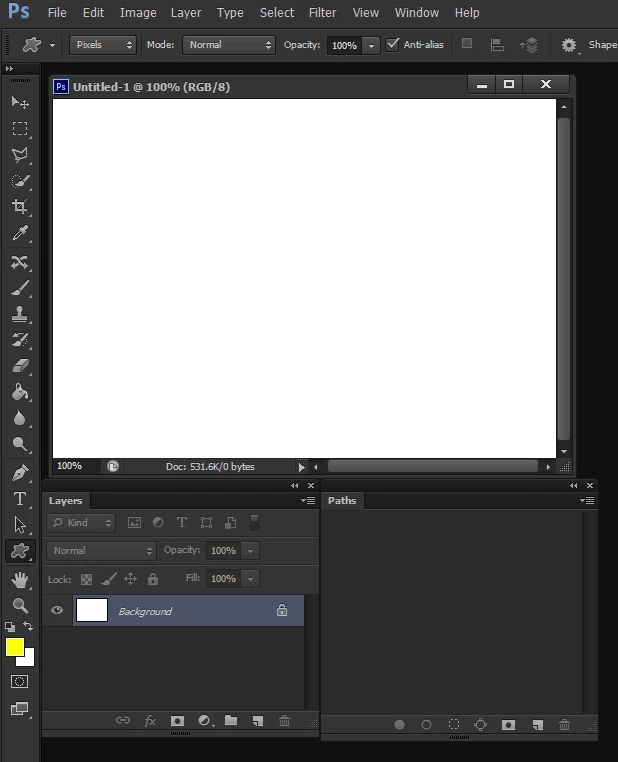Open the Edit menu
Screen dimensions: 618x762
93,13
